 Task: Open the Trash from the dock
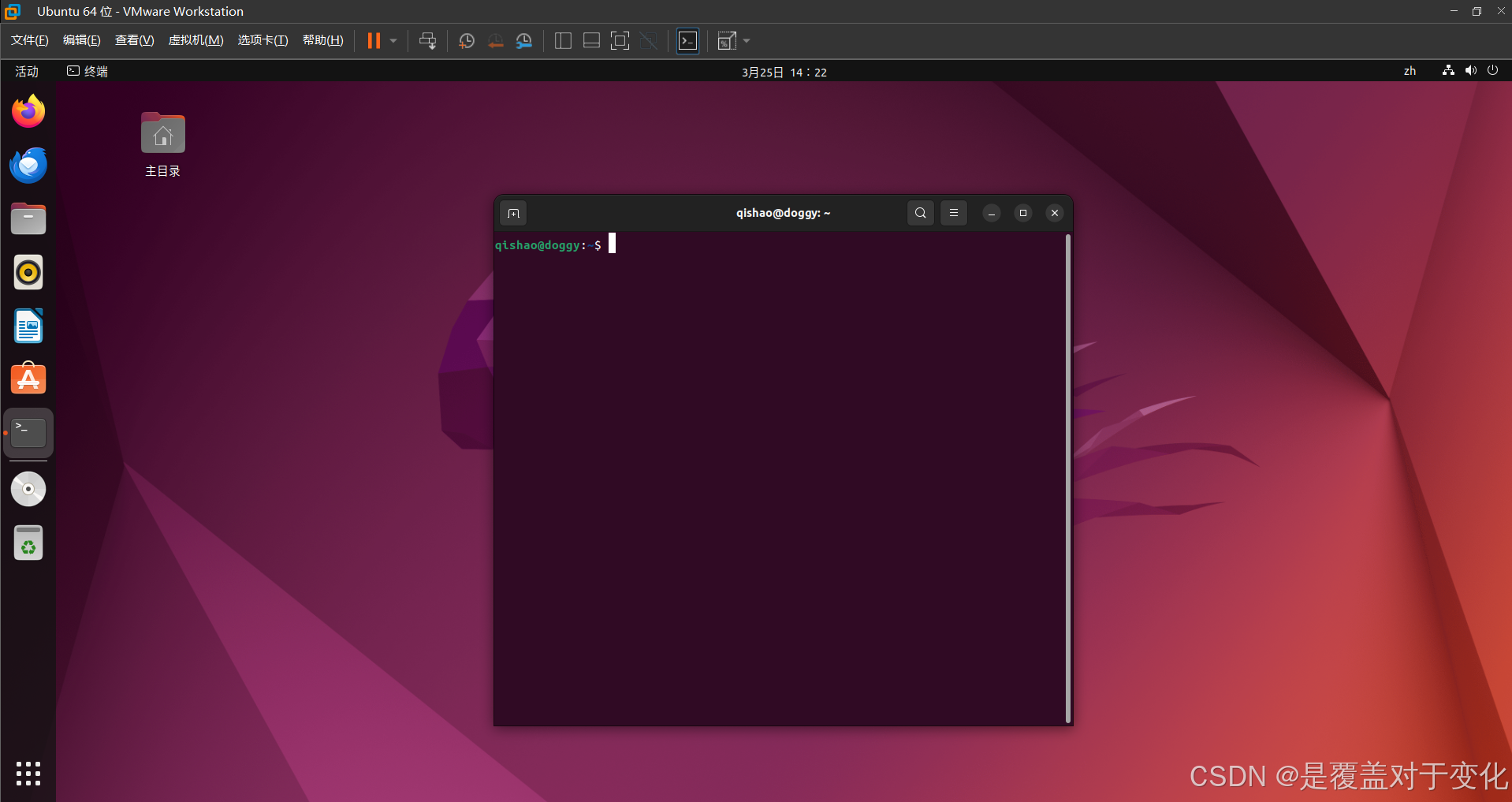pos(28,543)
